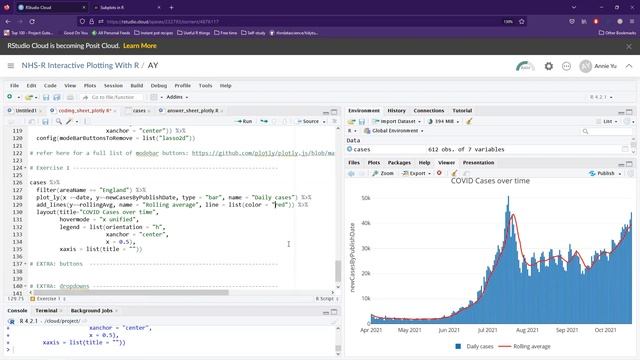The image size is (640, 360).
Task: Open the Tools menu
Action: [205, 86]
